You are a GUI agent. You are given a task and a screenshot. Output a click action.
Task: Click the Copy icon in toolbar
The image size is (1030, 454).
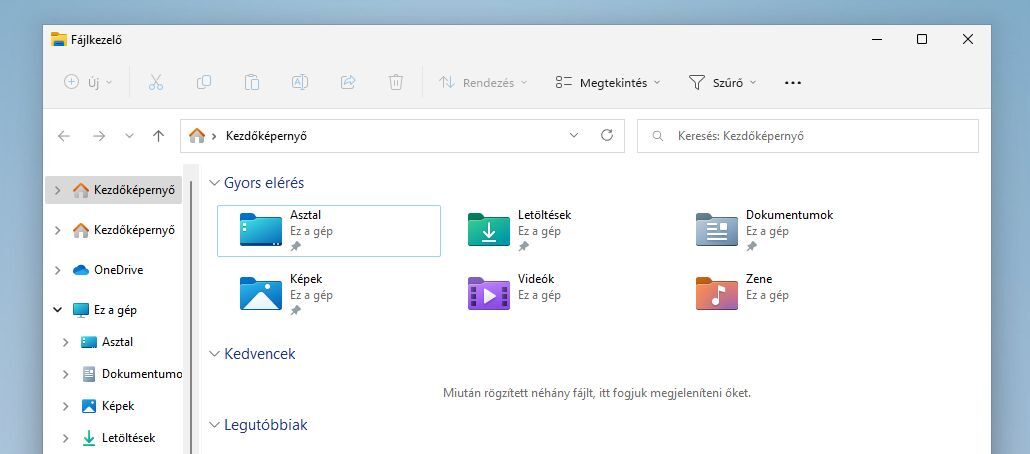[204, 82]
